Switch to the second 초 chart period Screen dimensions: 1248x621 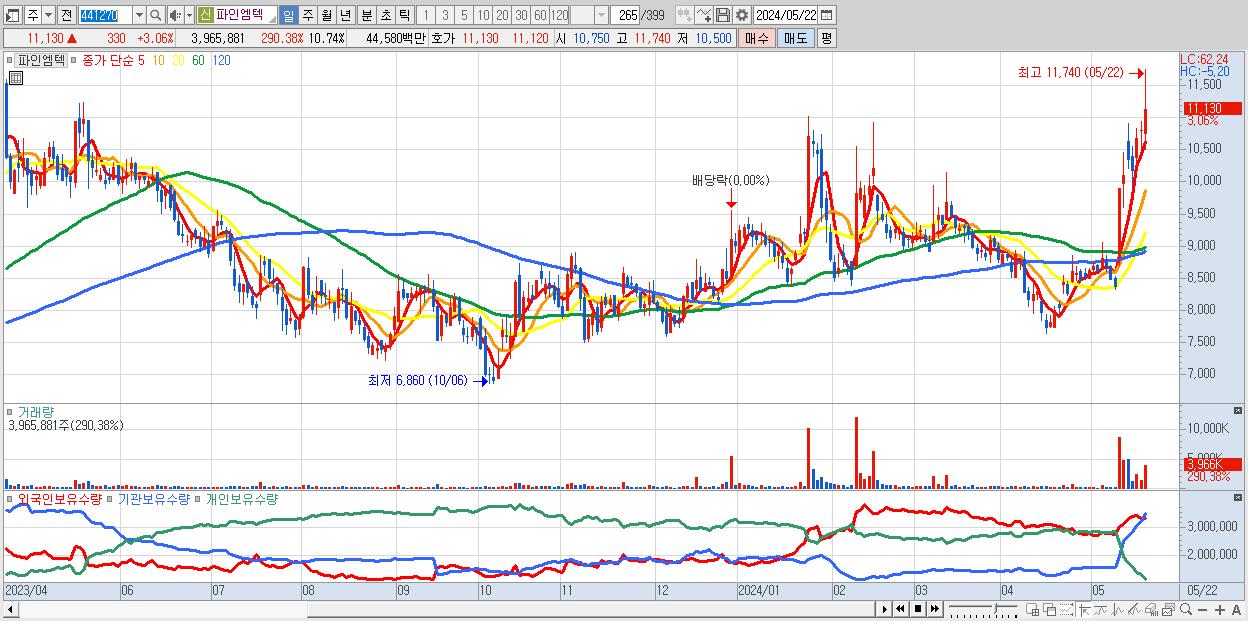point(386,15)
